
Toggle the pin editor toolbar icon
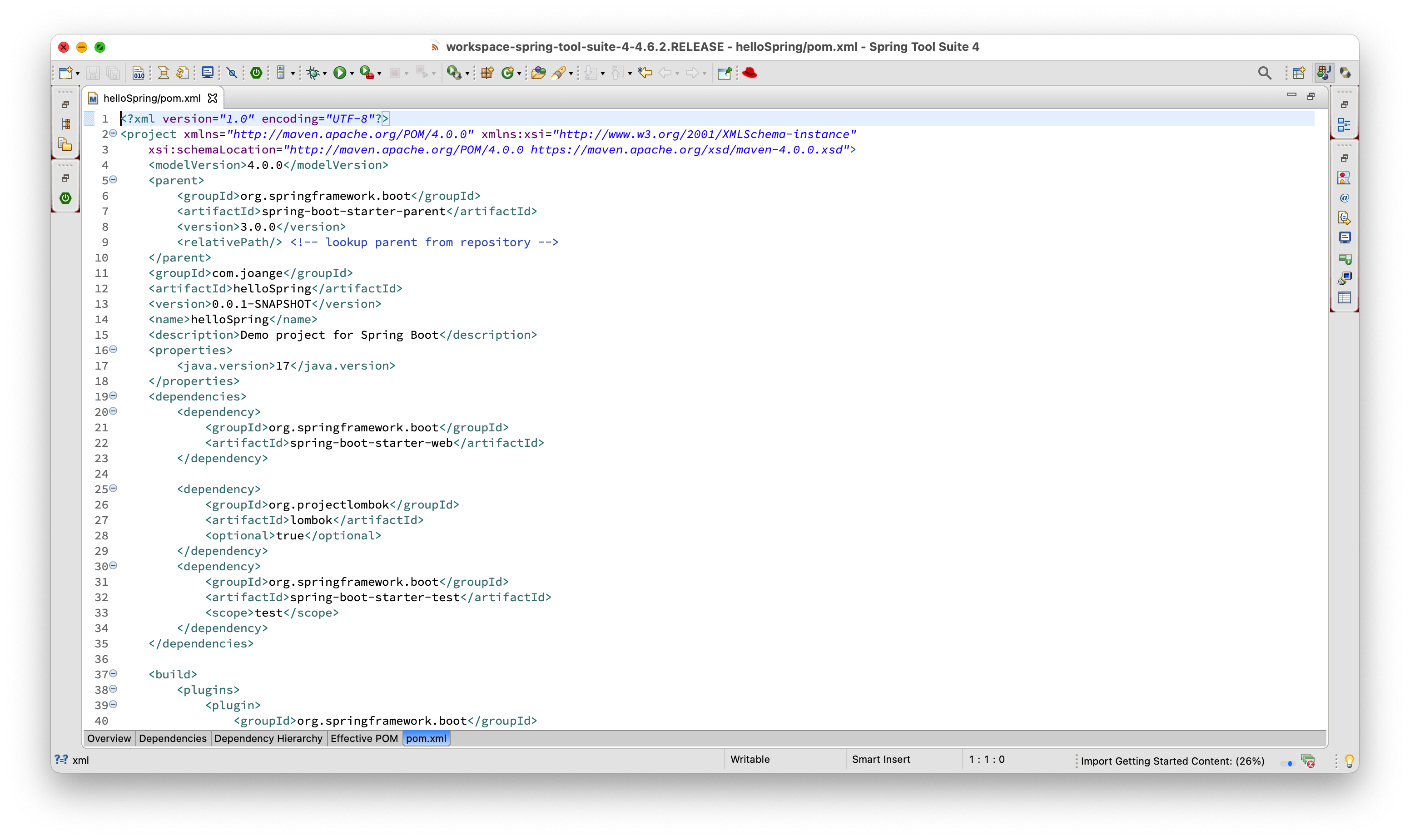coord(724,73)
